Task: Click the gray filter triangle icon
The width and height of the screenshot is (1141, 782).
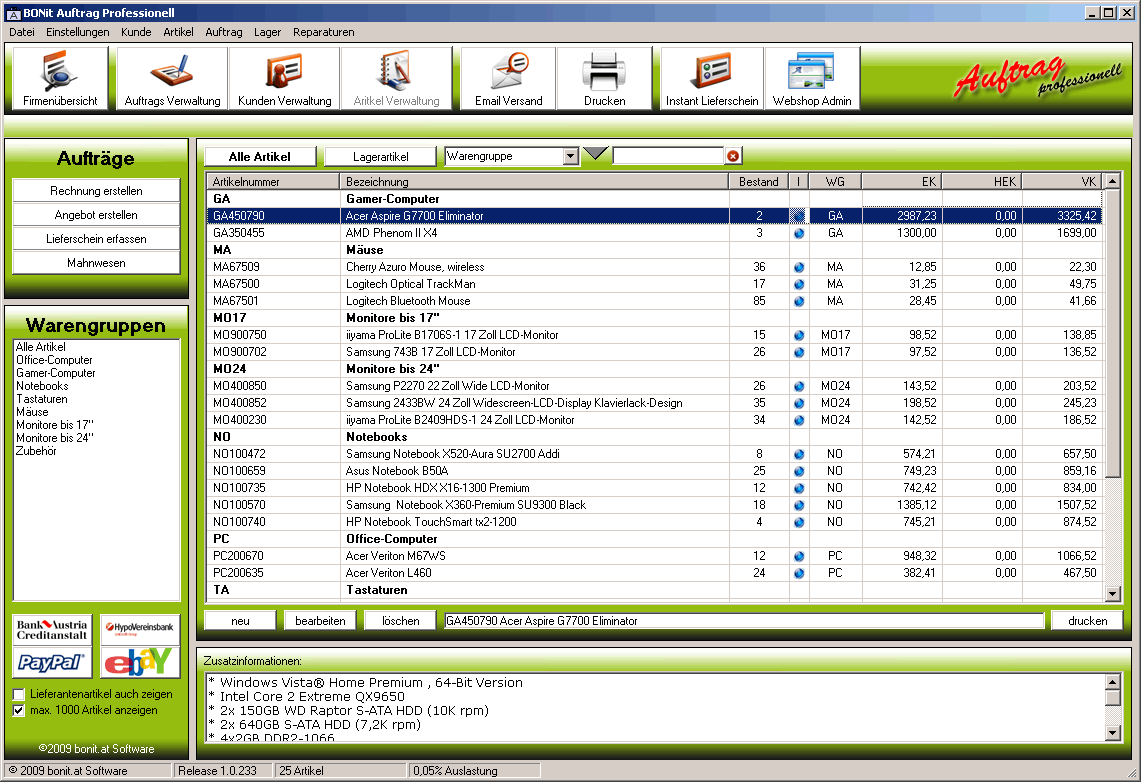Action: (596, 153)
